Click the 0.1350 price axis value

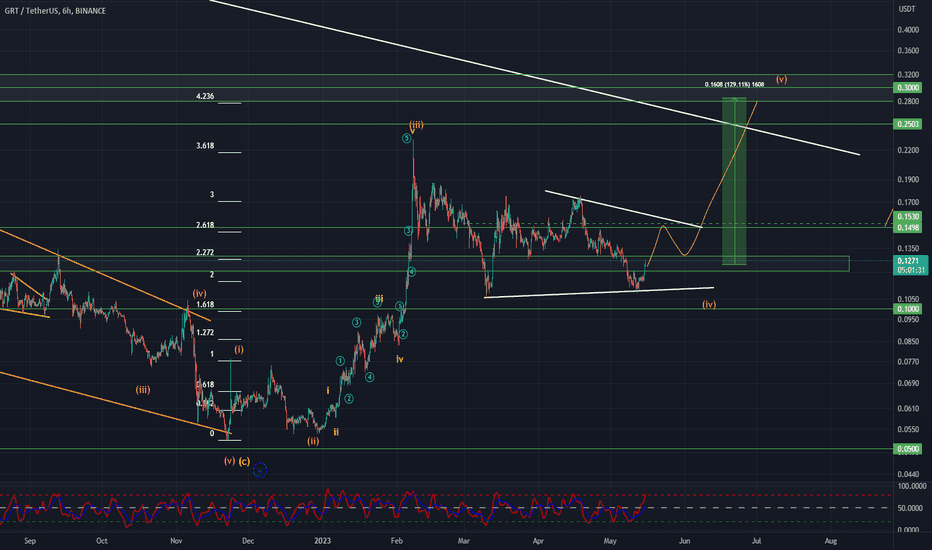coord(908,249)
